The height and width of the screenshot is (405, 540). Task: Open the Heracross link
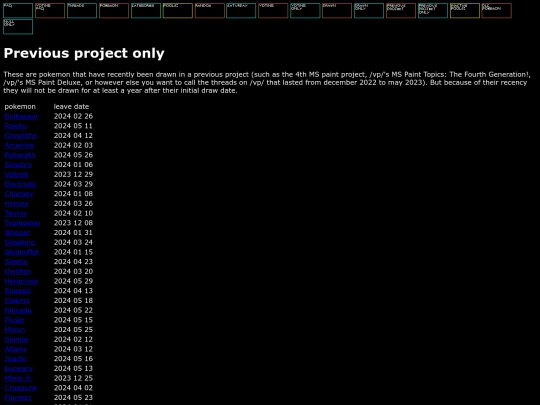pyautogui.click(x=21, y=281)
